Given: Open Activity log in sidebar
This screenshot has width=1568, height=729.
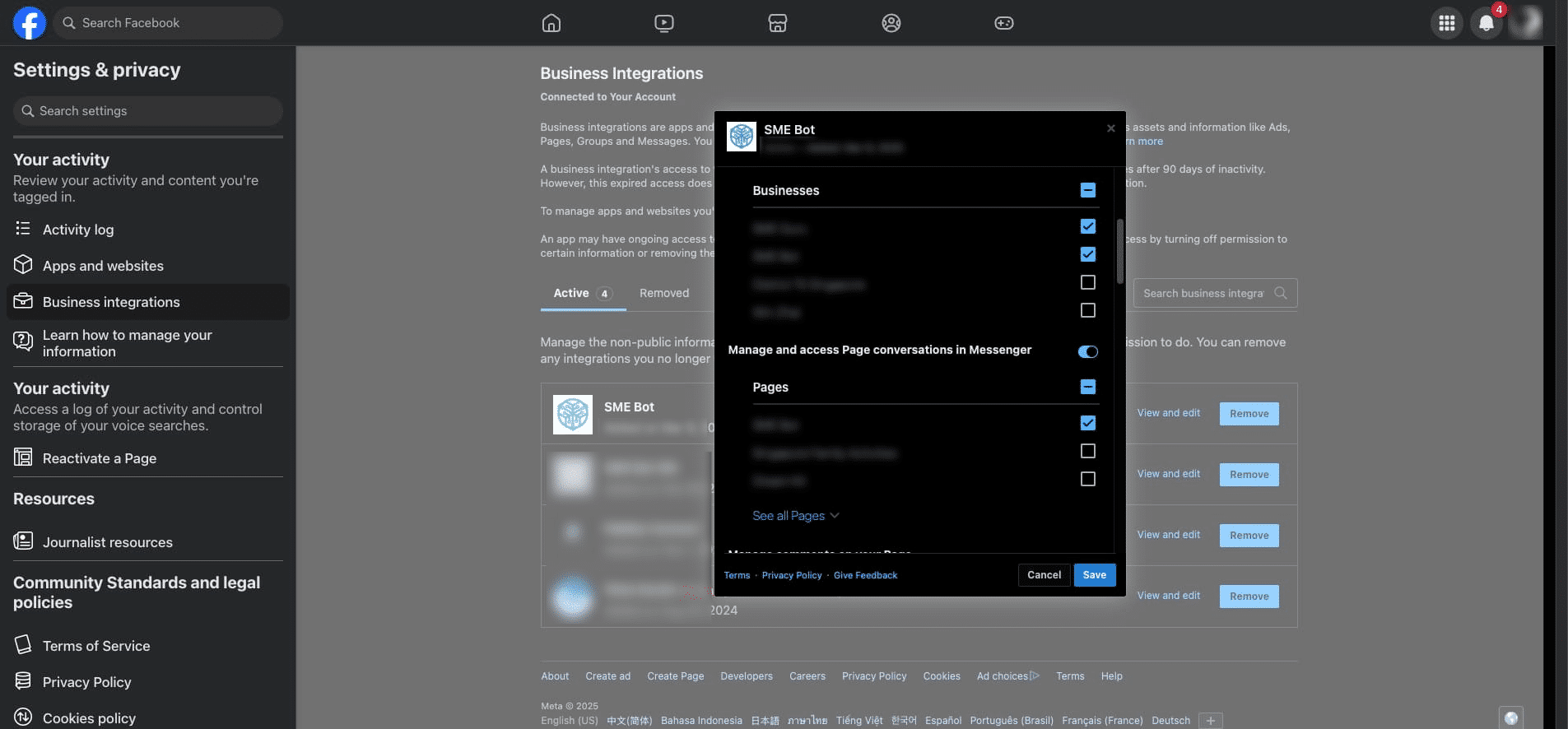Looking at the screenshot, I should [x=148, y=230].
